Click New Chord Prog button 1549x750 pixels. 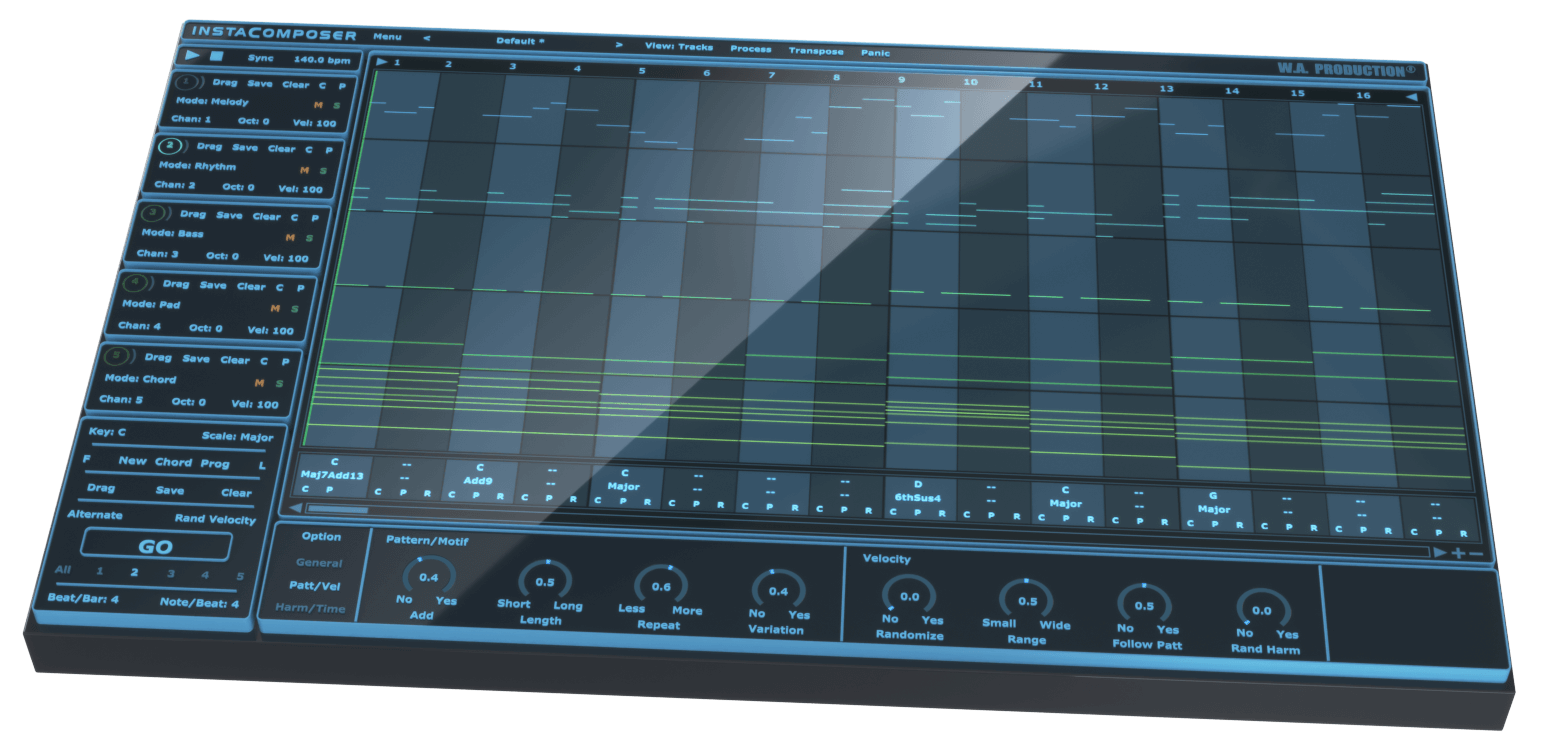point(174,462)
